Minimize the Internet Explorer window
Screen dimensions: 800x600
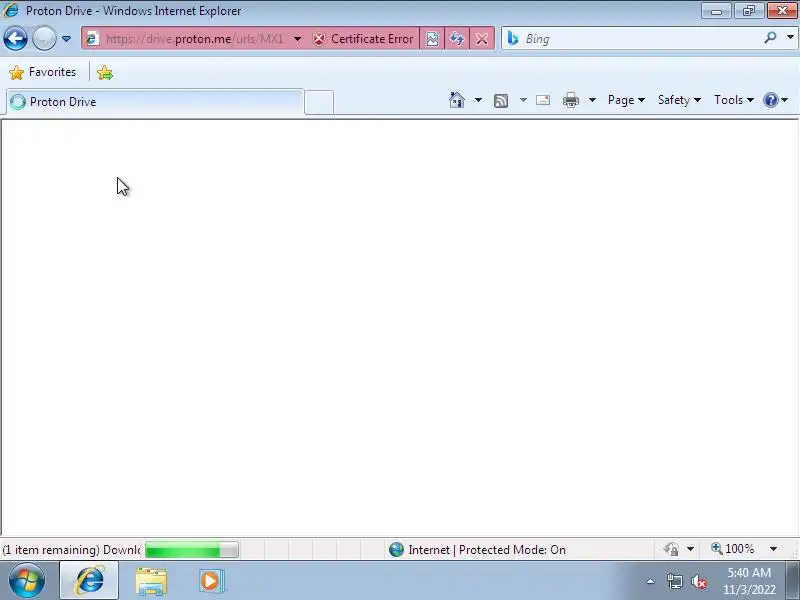[x=716, y=10]
